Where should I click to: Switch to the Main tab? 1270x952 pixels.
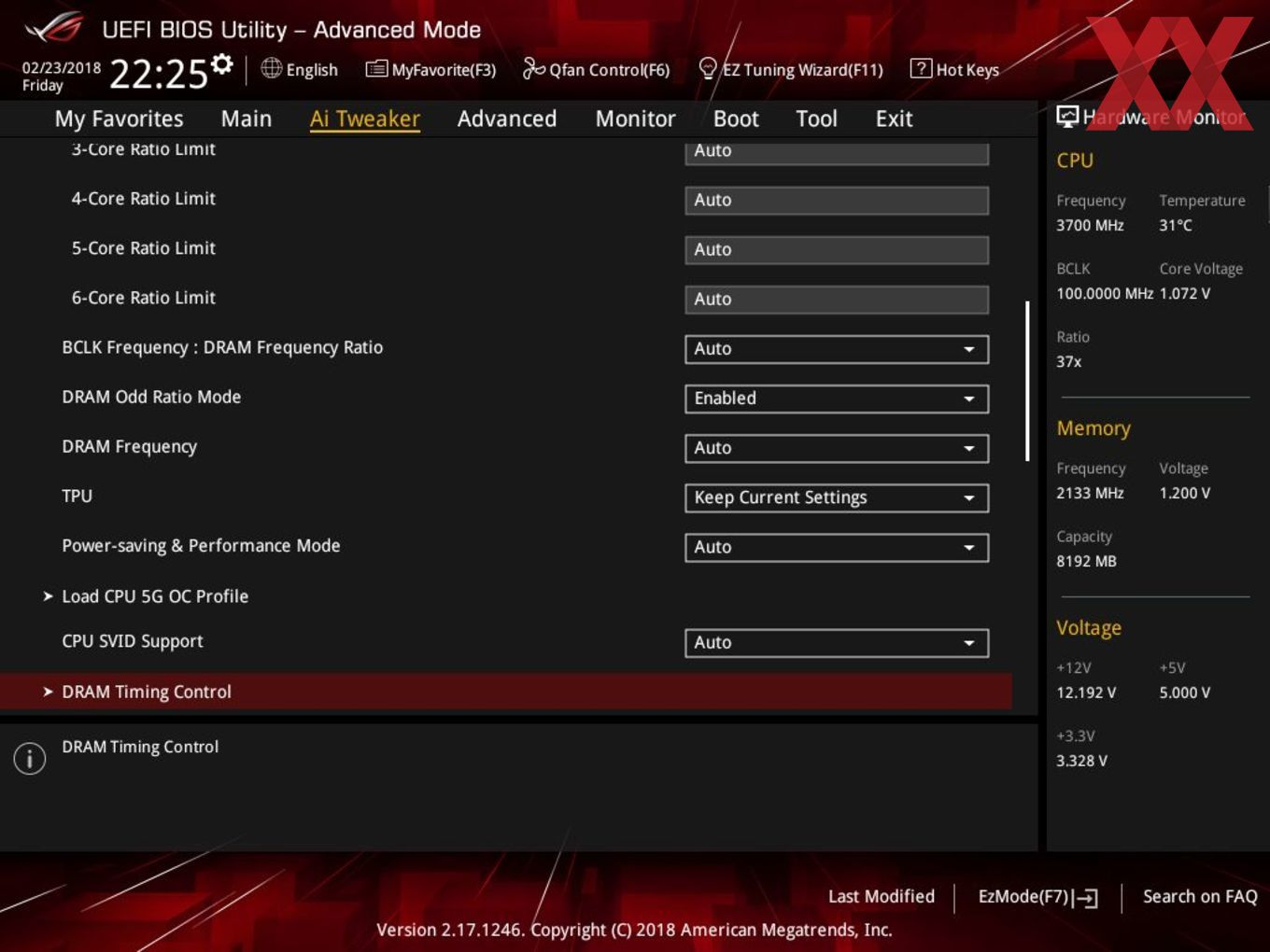pos(247,119)
